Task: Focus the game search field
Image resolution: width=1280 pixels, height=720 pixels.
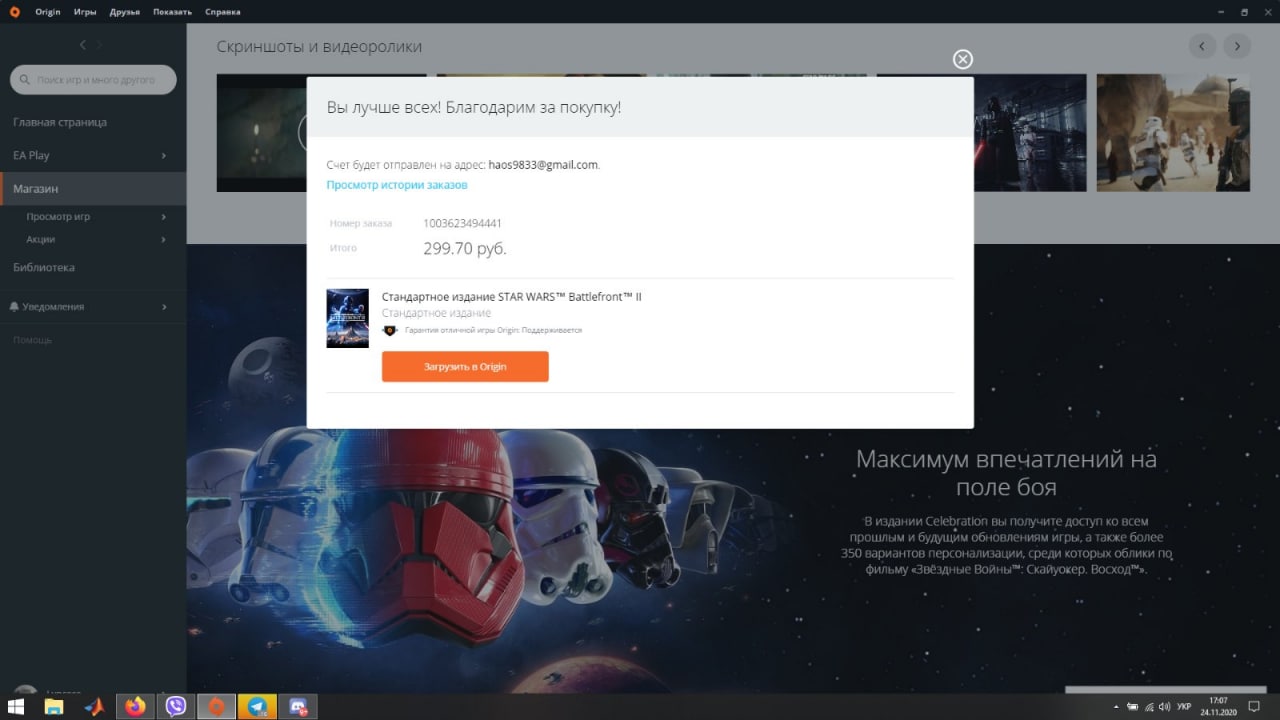Action: (93, 79)
